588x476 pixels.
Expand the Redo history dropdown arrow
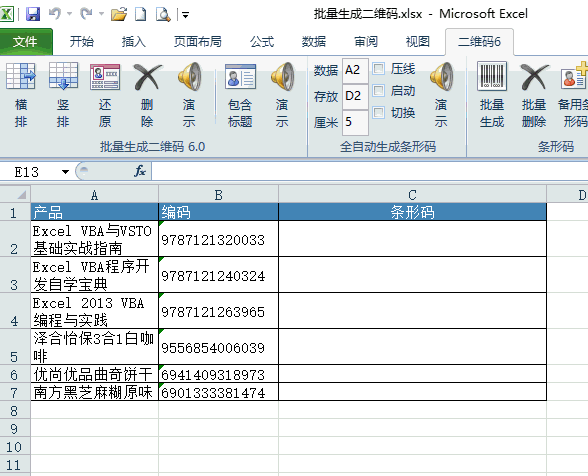pos(101,14)
